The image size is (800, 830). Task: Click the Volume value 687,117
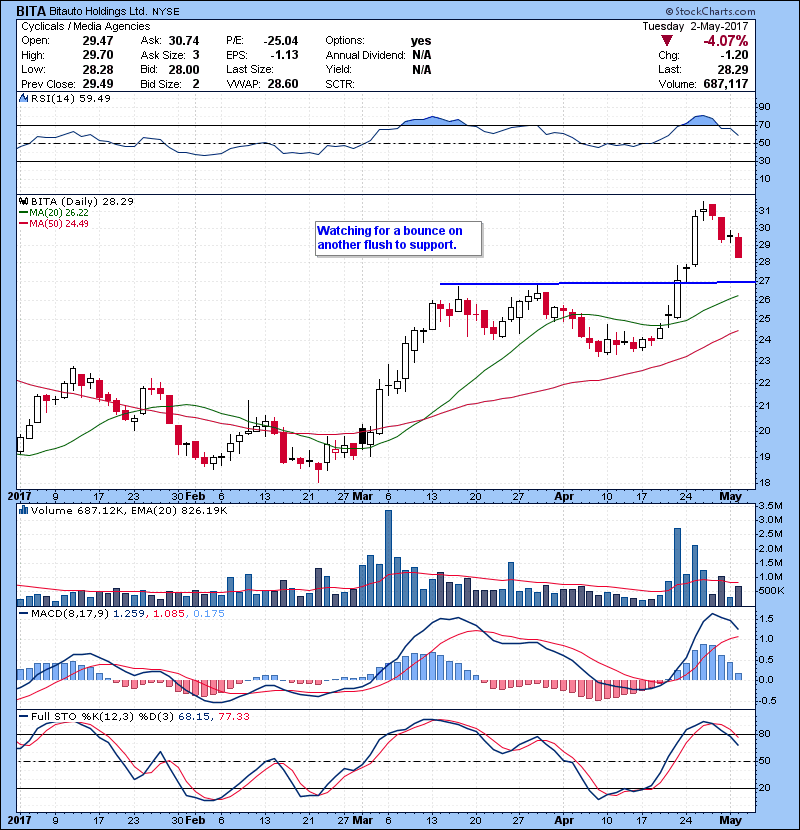(726, 84)
